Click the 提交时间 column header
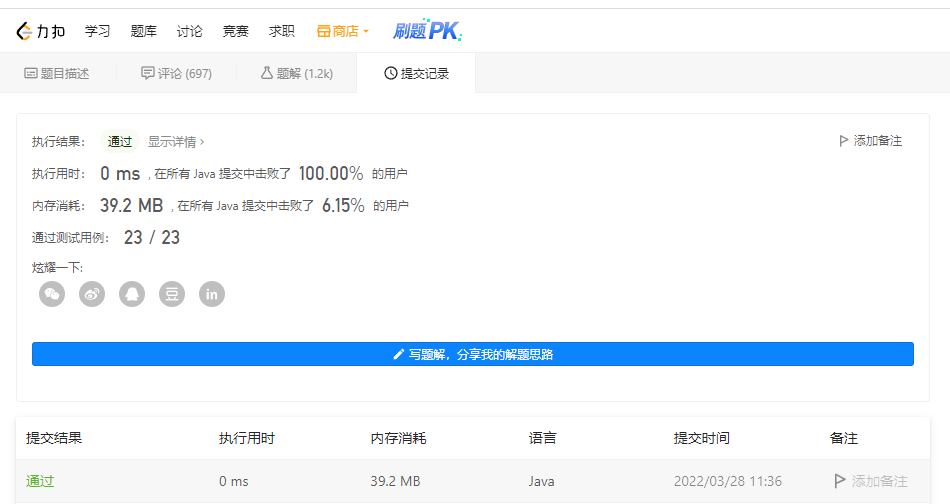This screenshot has width=950, height=504. pyautogui.click(x=702, y=438)
